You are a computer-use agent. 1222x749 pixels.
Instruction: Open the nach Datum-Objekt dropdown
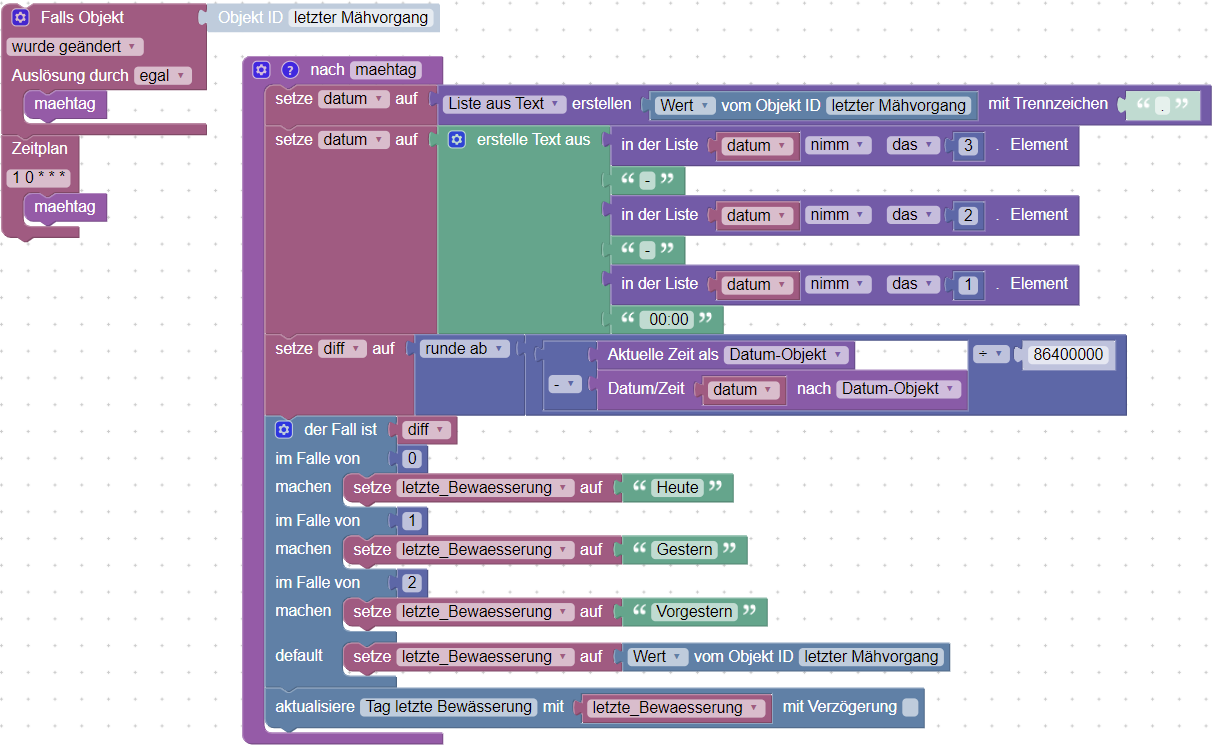[900, 389]
